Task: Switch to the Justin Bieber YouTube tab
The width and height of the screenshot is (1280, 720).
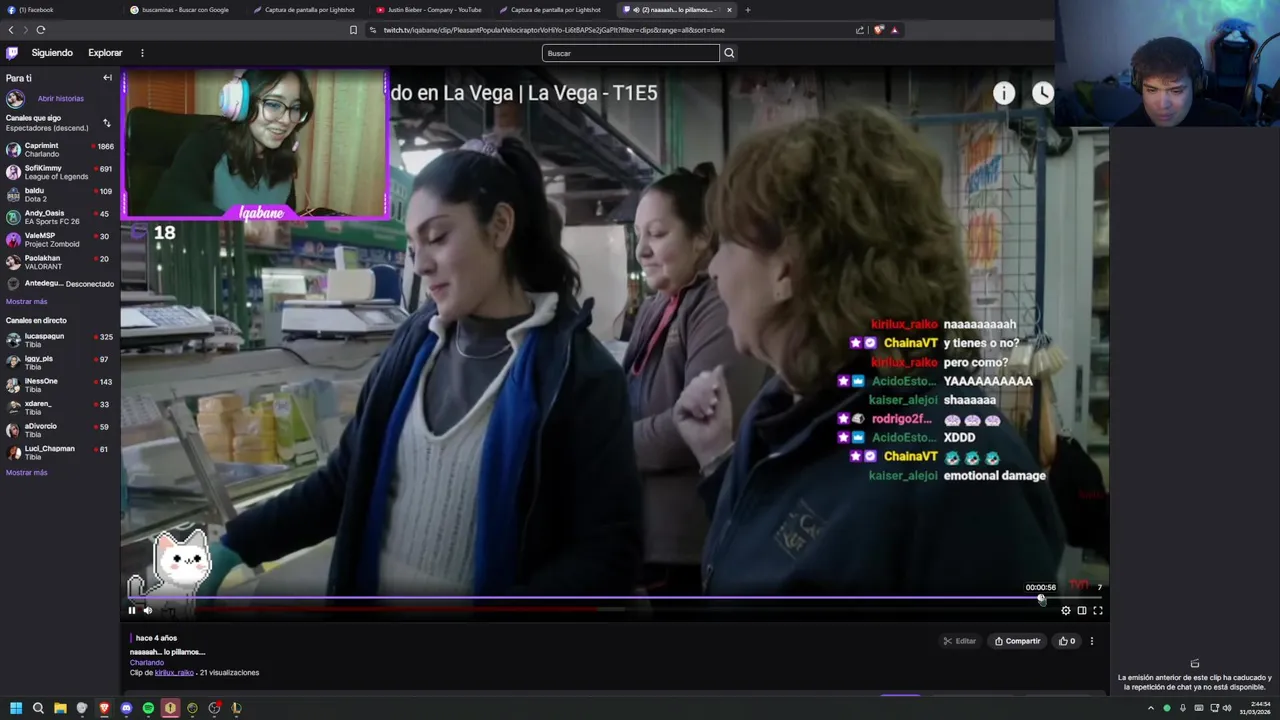Action: 432,10
